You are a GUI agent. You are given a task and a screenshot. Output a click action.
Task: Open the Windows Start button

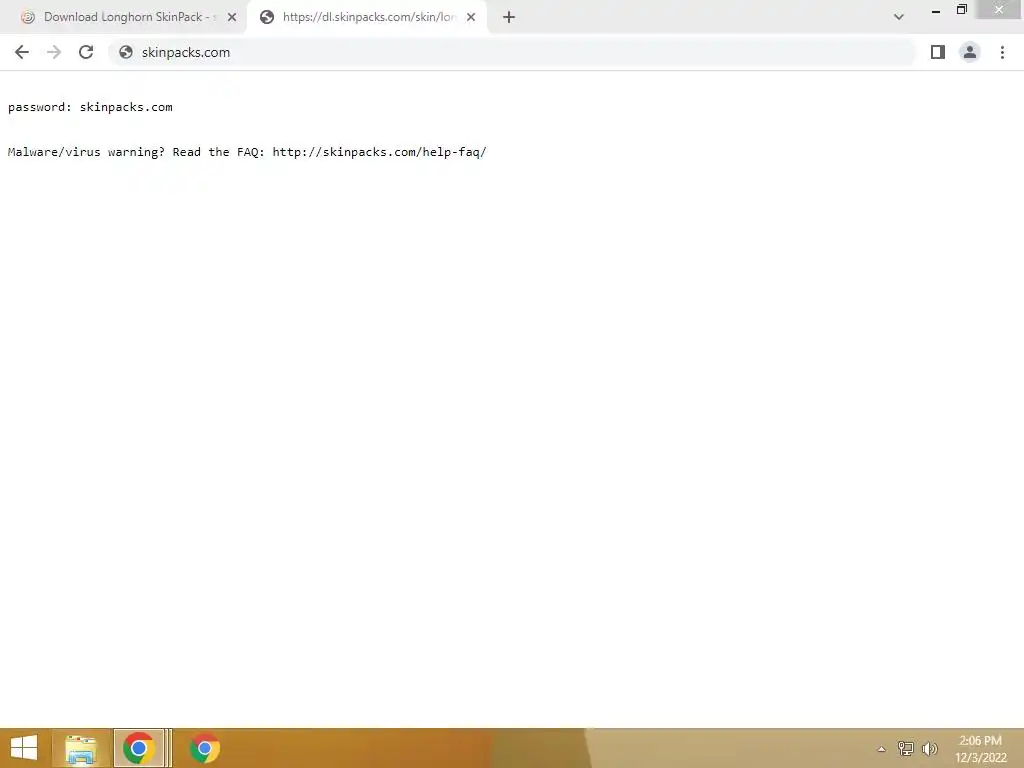(x=24, y=748)
